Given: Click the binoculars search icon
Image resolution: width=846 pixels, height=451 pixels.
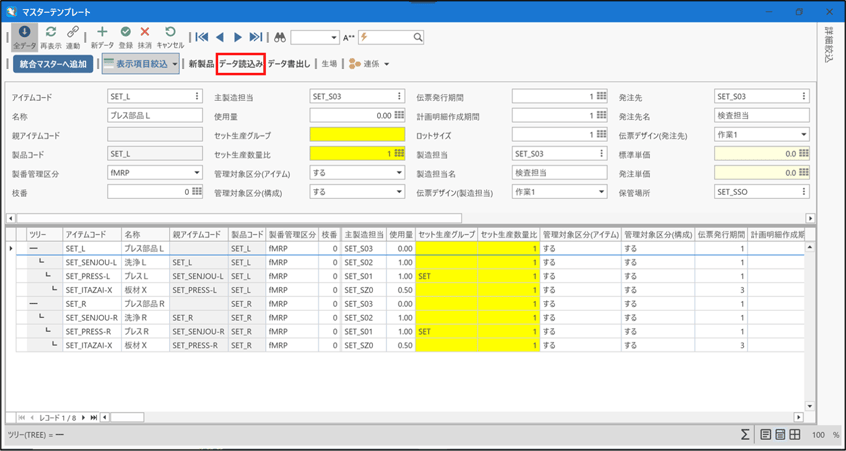Looking at the screenshot, I should pos(280,37).
